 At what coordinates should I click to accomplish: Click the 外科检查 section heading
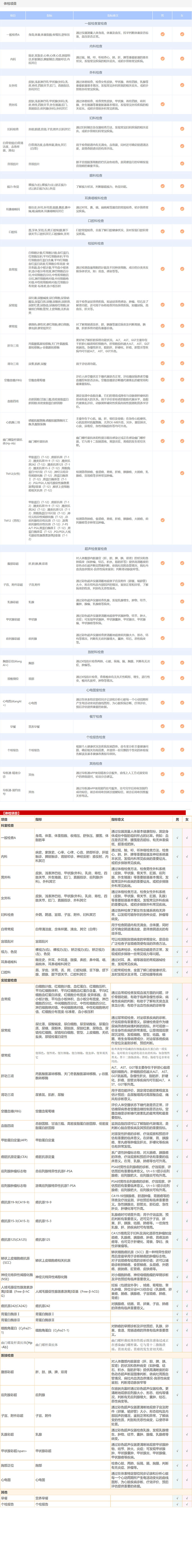pyautogui.click(x=96, y=72)
